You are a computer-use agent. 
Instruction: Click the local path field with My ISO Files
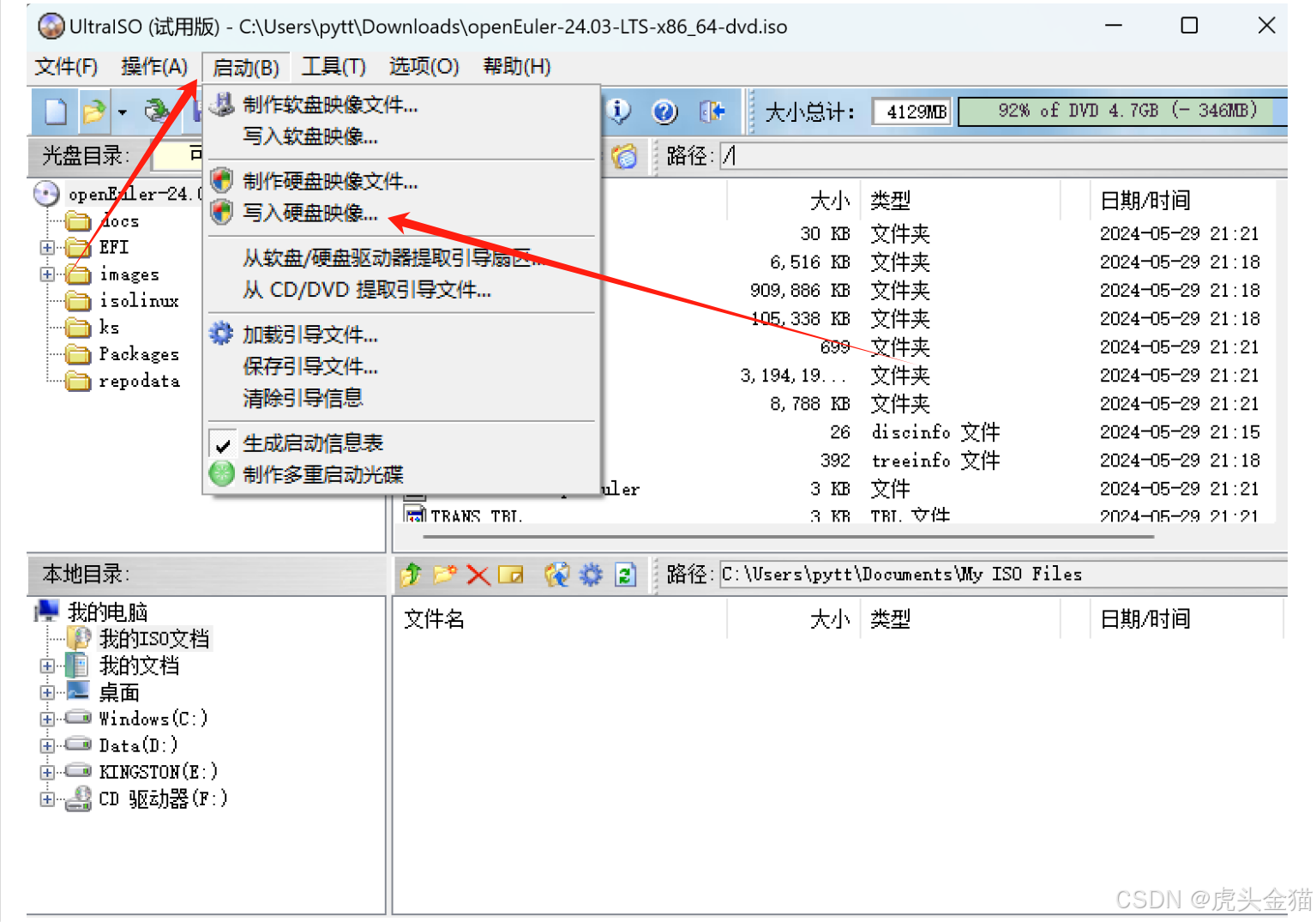tap(1003, 575)
